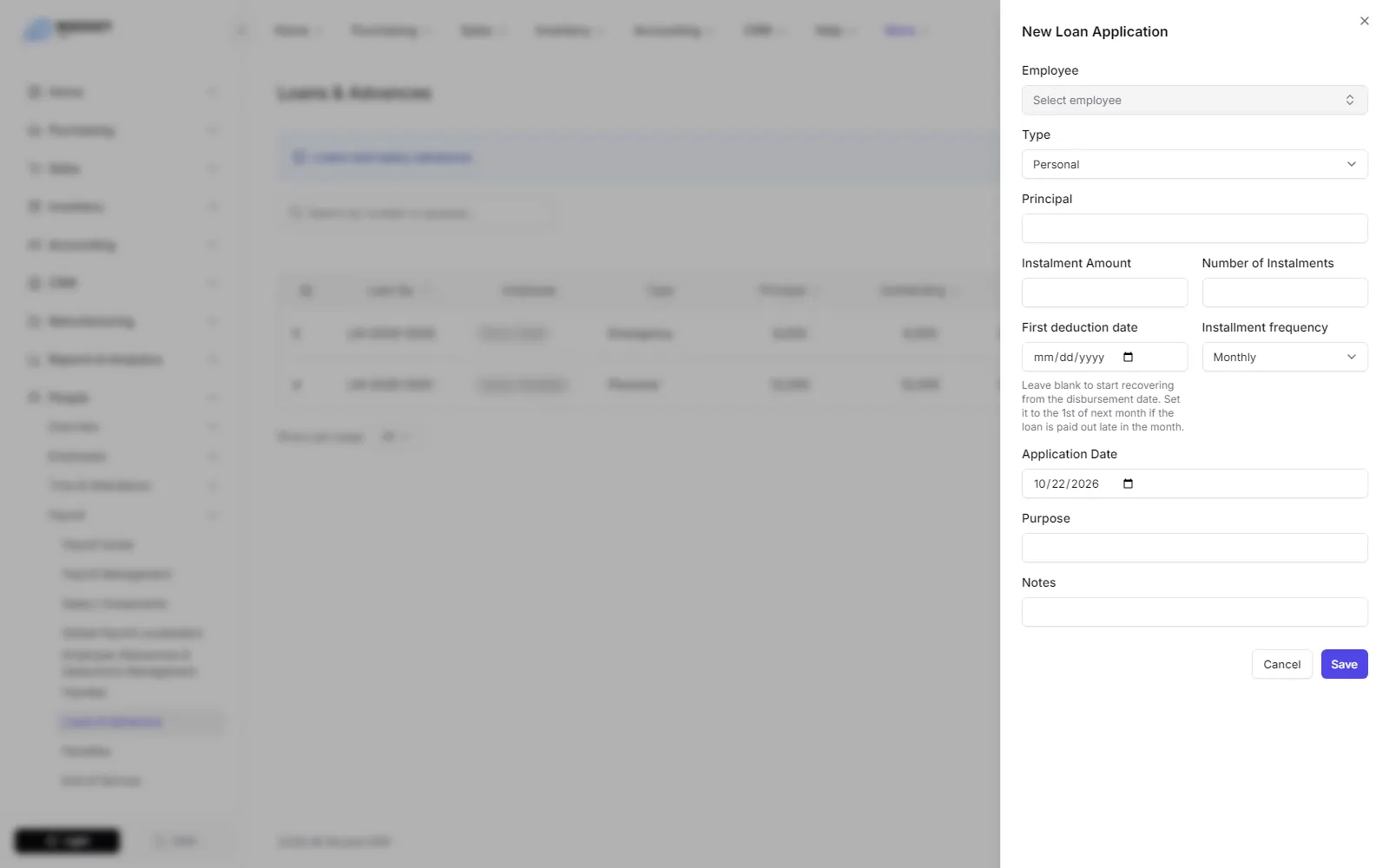1389x868 pixels.
Task: Click into the Notes field
Action: click(1195, 612)
